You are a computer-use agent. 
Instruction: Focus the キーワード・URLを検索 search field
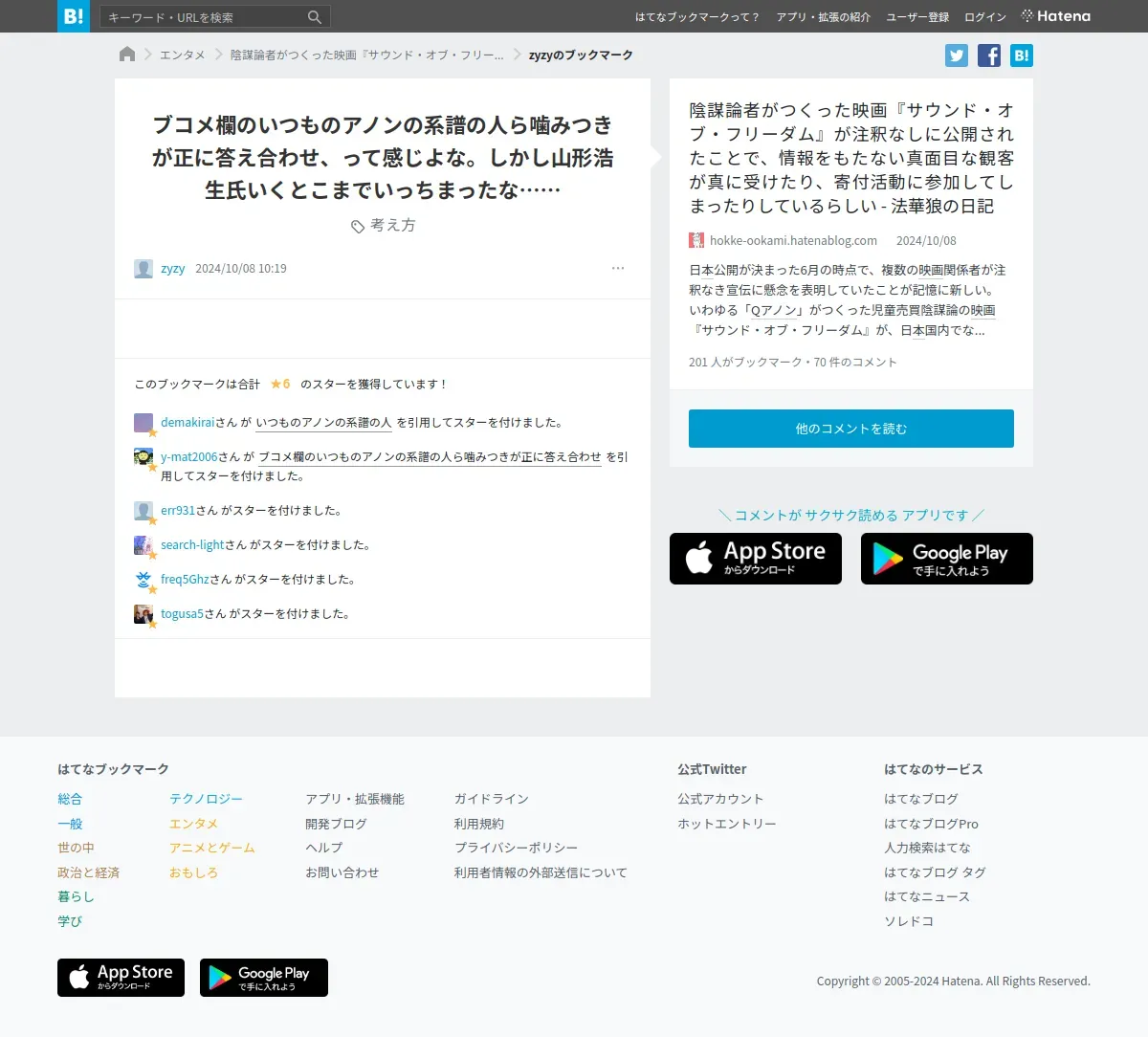click(203, 17)
